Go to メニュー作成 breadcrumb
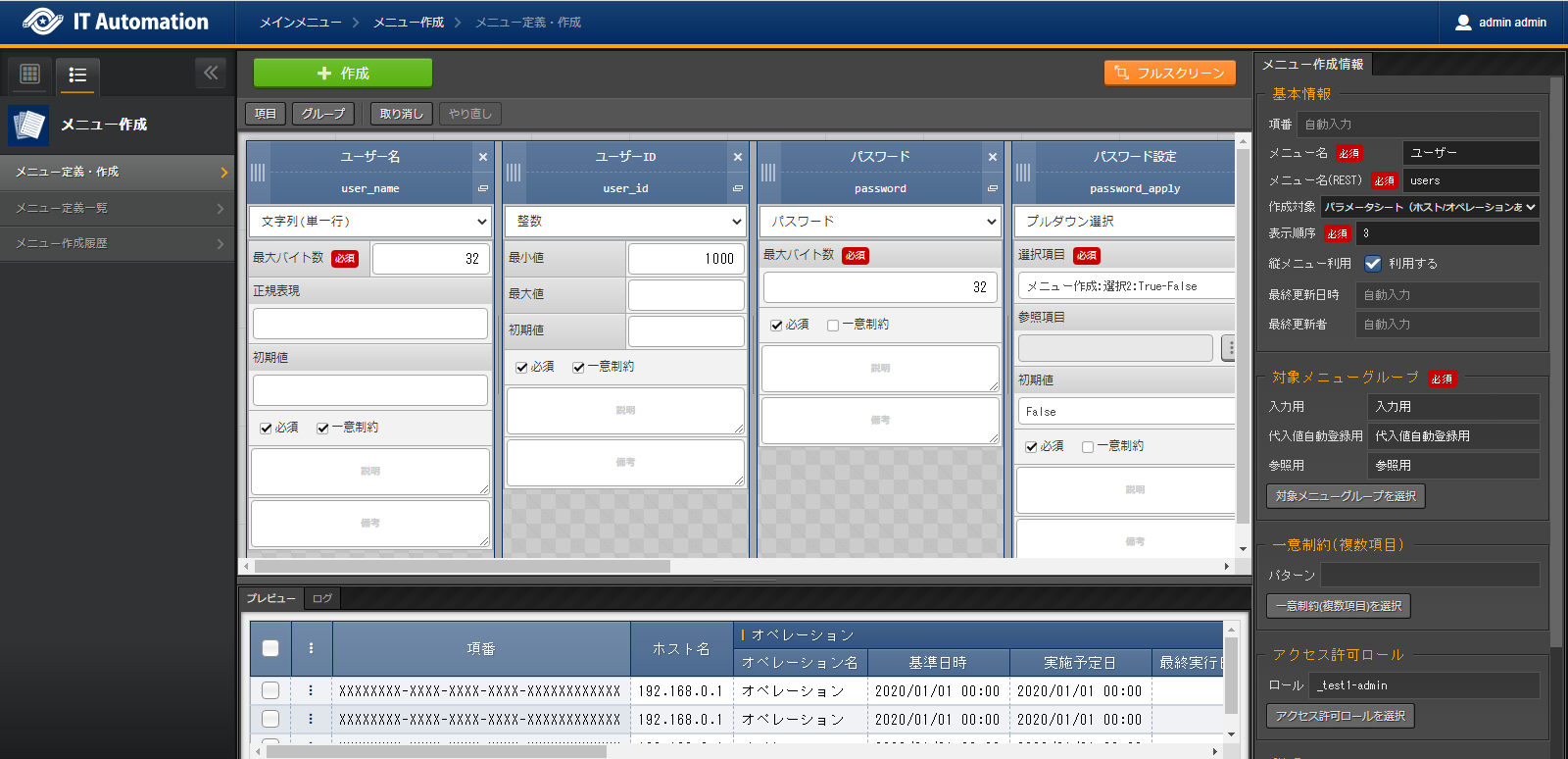Image resolution: width=1568 pixels, height=759 pixels. pos(409,22)
